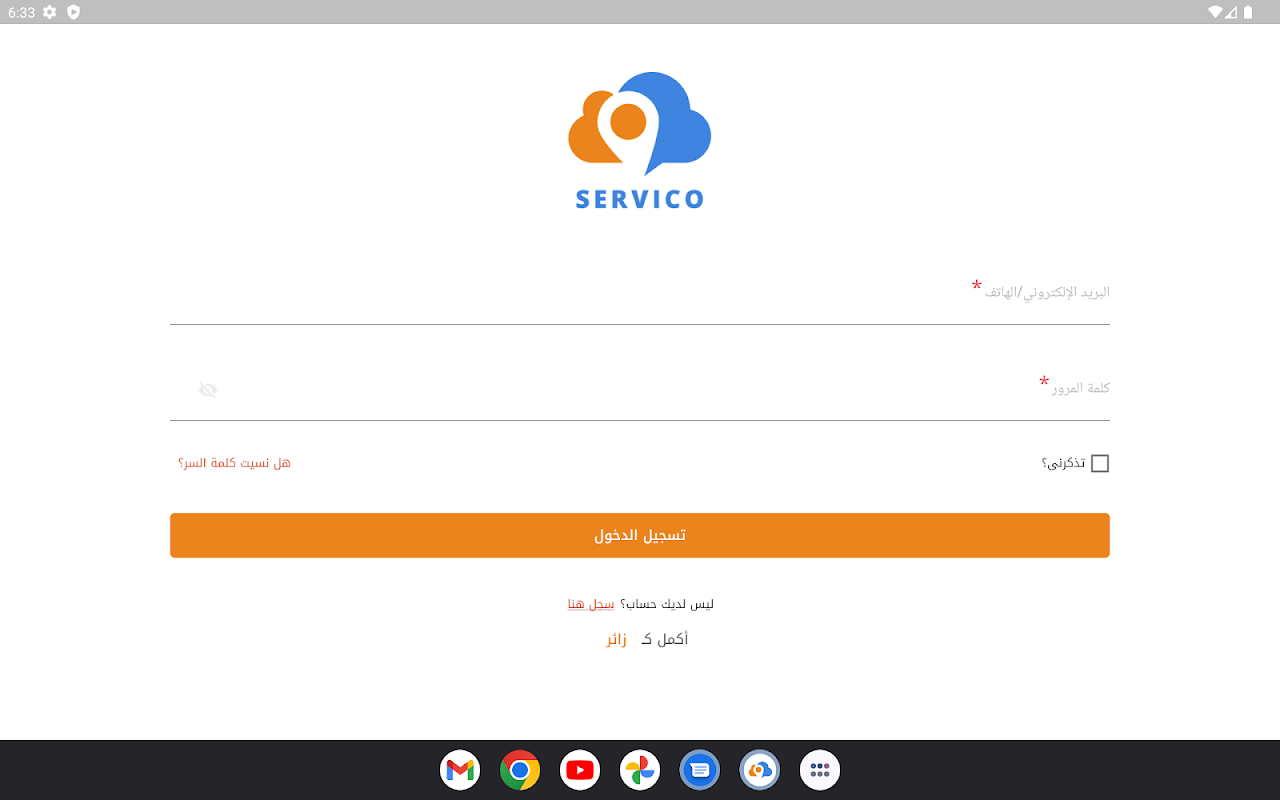1280x800 pixels.
Task: Check the تذكرني remember me box
Action: (1100, 463)
